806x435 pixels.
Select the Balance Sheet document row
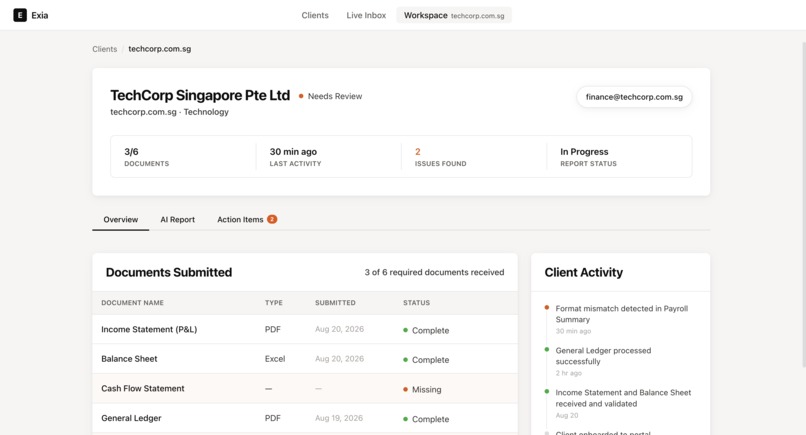(x=305, y=359)
